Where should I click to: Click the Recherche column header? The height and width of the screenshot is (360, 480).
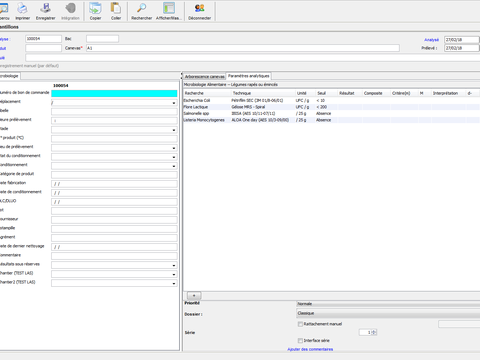click(207, 93)
